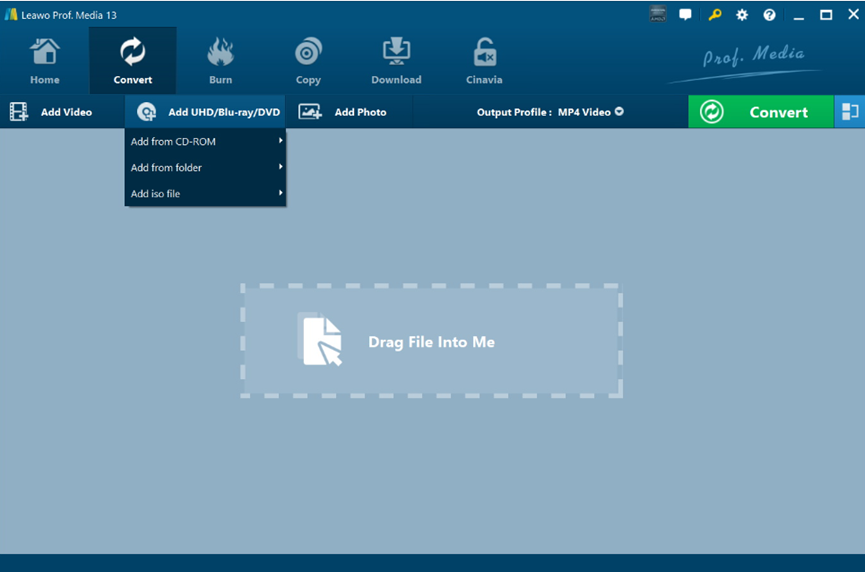
Task: Expand the Add from folder submenu
Action: [205, 168]
